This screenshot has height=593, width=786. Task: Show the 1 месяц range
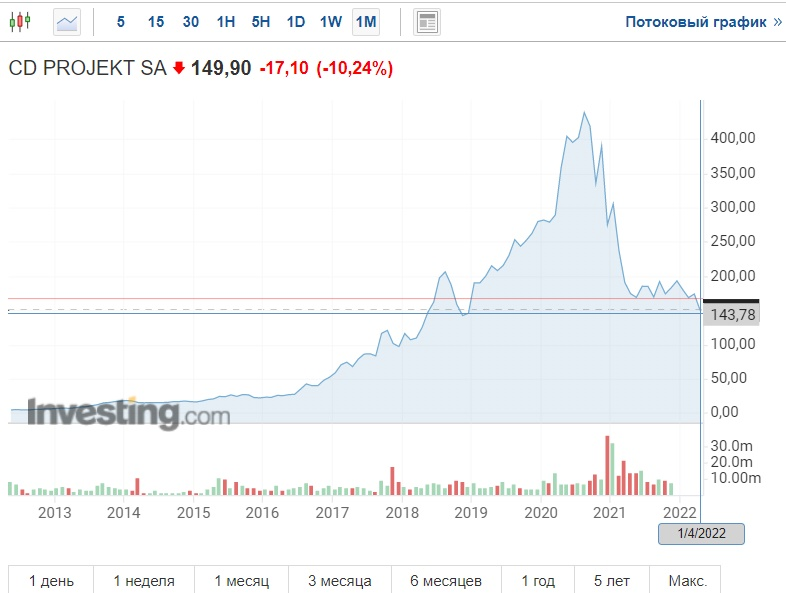[242, 580]
